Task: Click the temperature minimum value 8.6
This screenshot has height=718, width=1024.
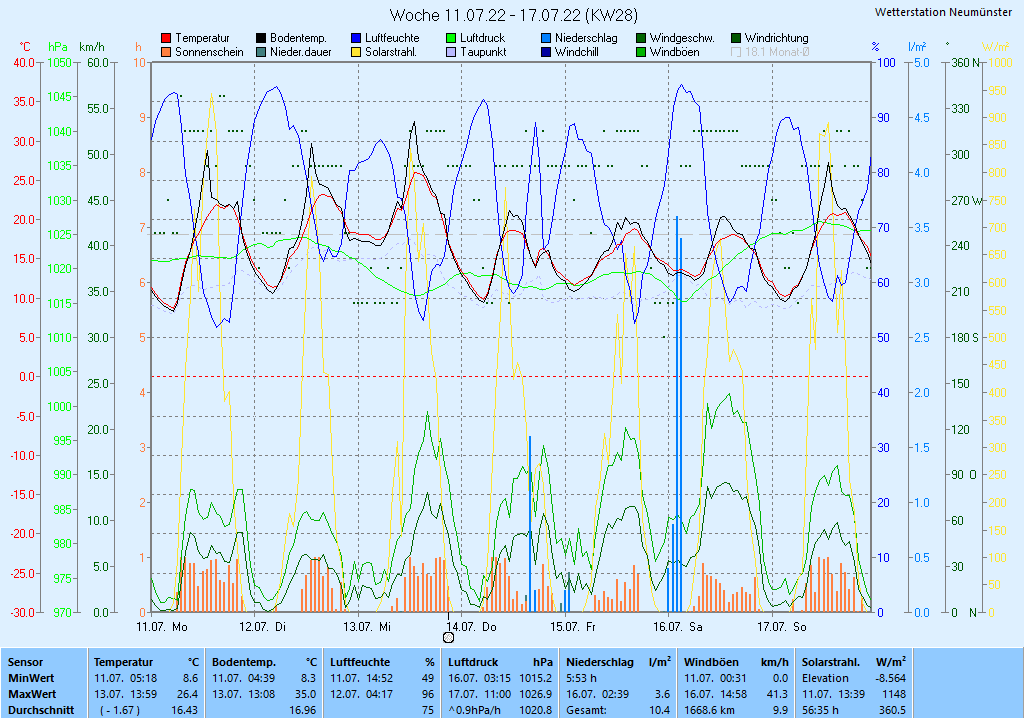Action: point(191,678)
